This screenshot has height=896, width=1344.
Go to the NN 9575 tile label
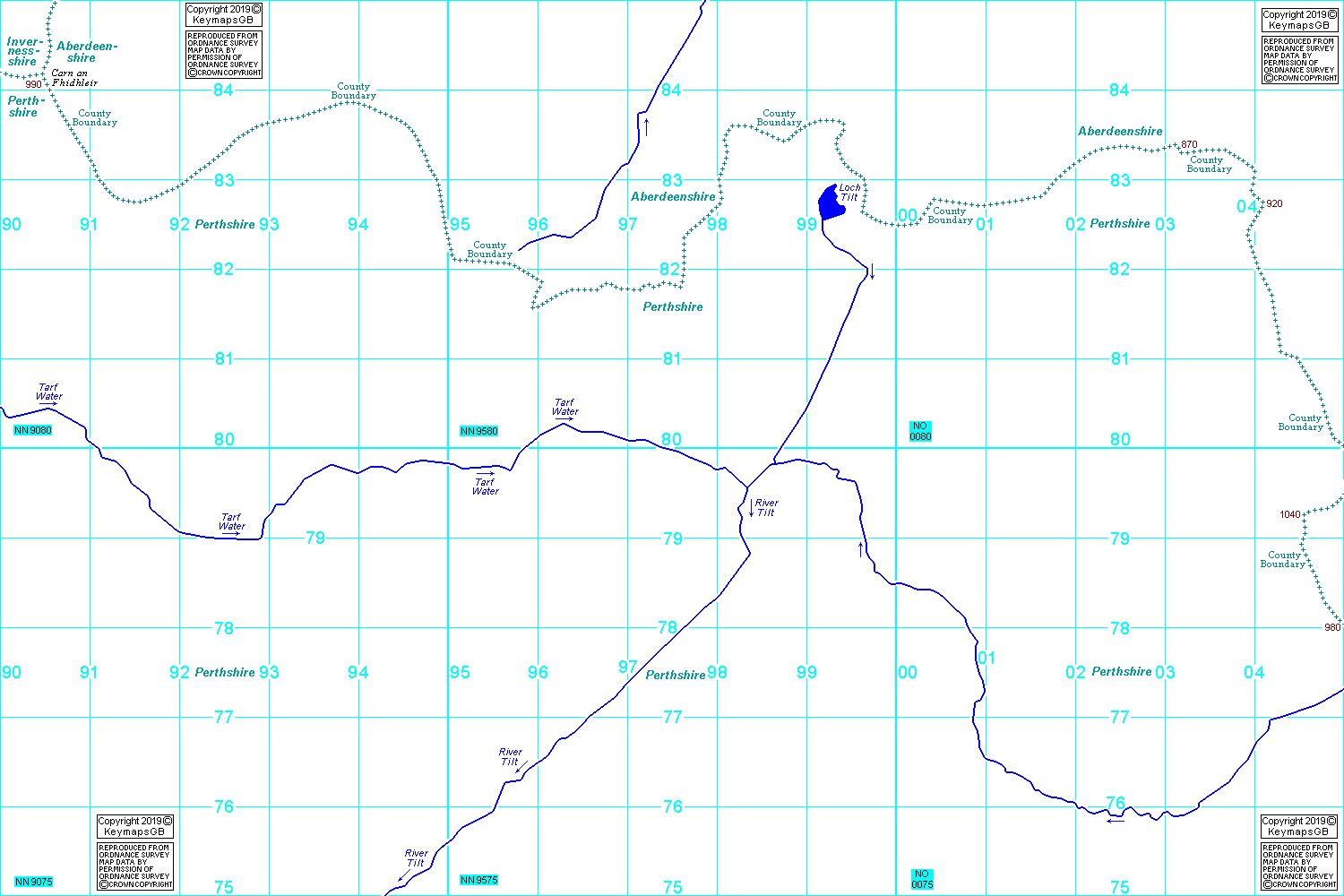[478, 880]
